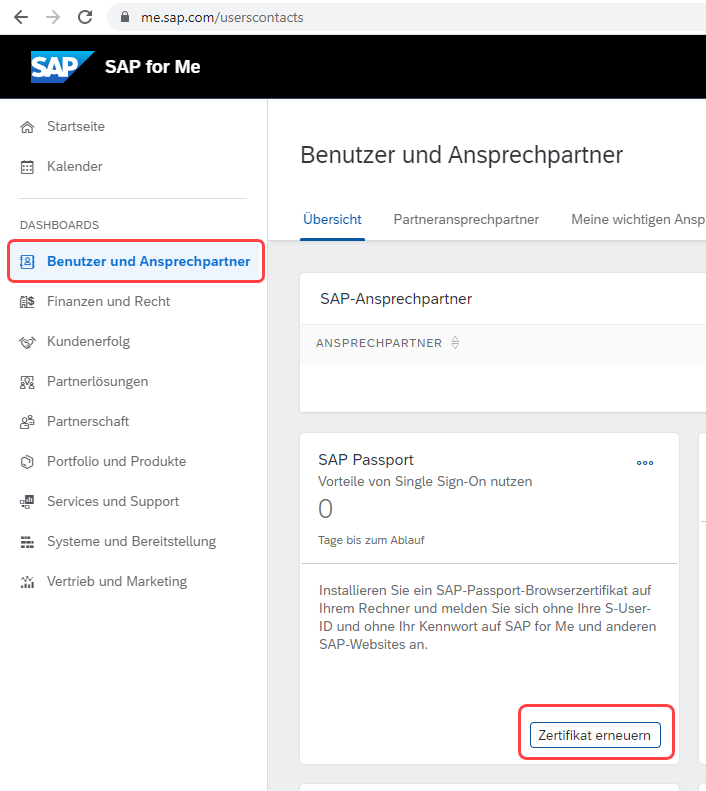This screenshot has width=706, height=791.
Task: Open SAP Passport card options menu
Action: (x=645, y=463)
